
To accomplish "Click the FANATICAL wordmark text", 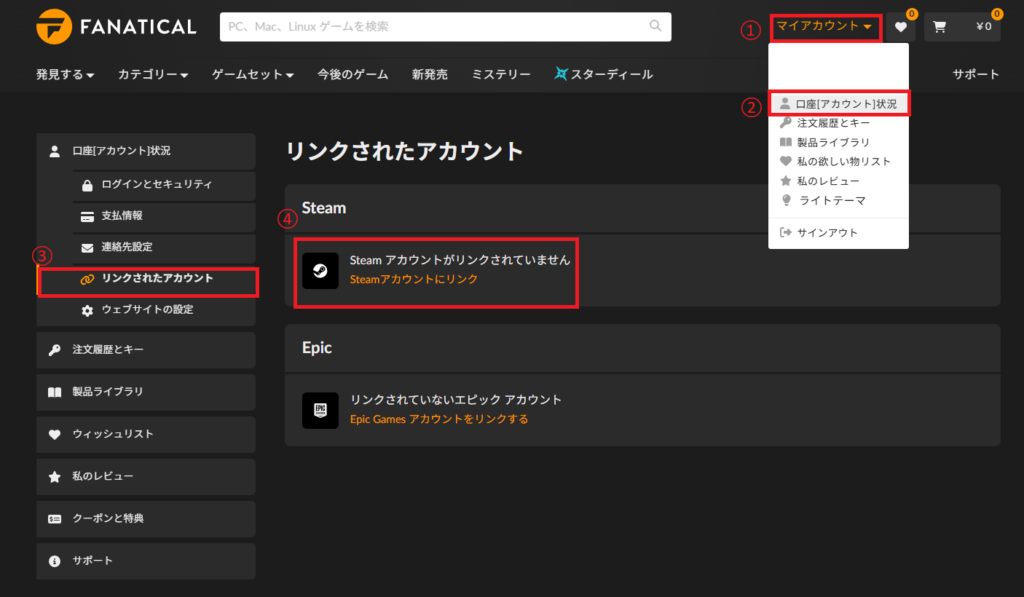I will pyautogui.click(x=138, y=27).
